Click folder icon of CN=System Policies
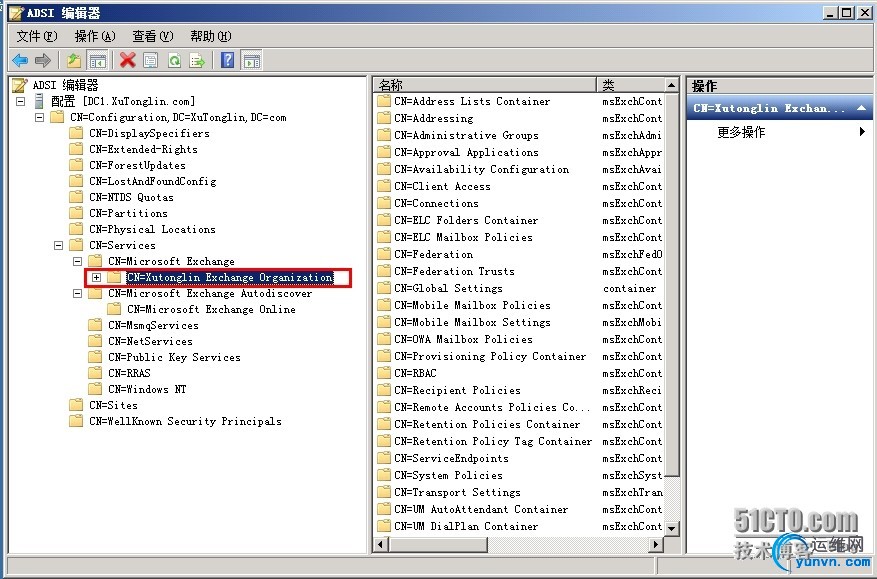Image resolution: width=877 pixels, height=579 pixels. (384, 476)
